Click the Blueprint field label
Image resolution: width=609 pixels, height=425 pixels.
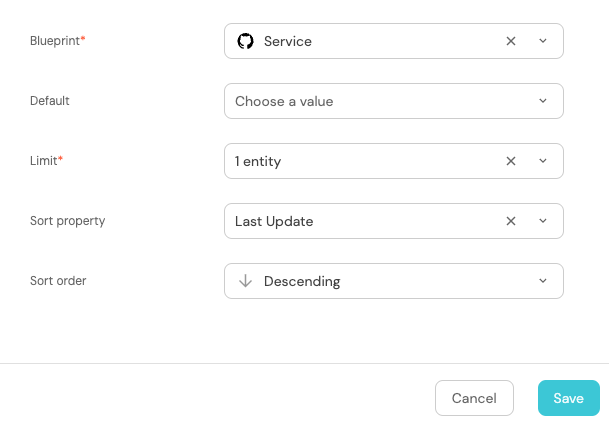(57, 41)
